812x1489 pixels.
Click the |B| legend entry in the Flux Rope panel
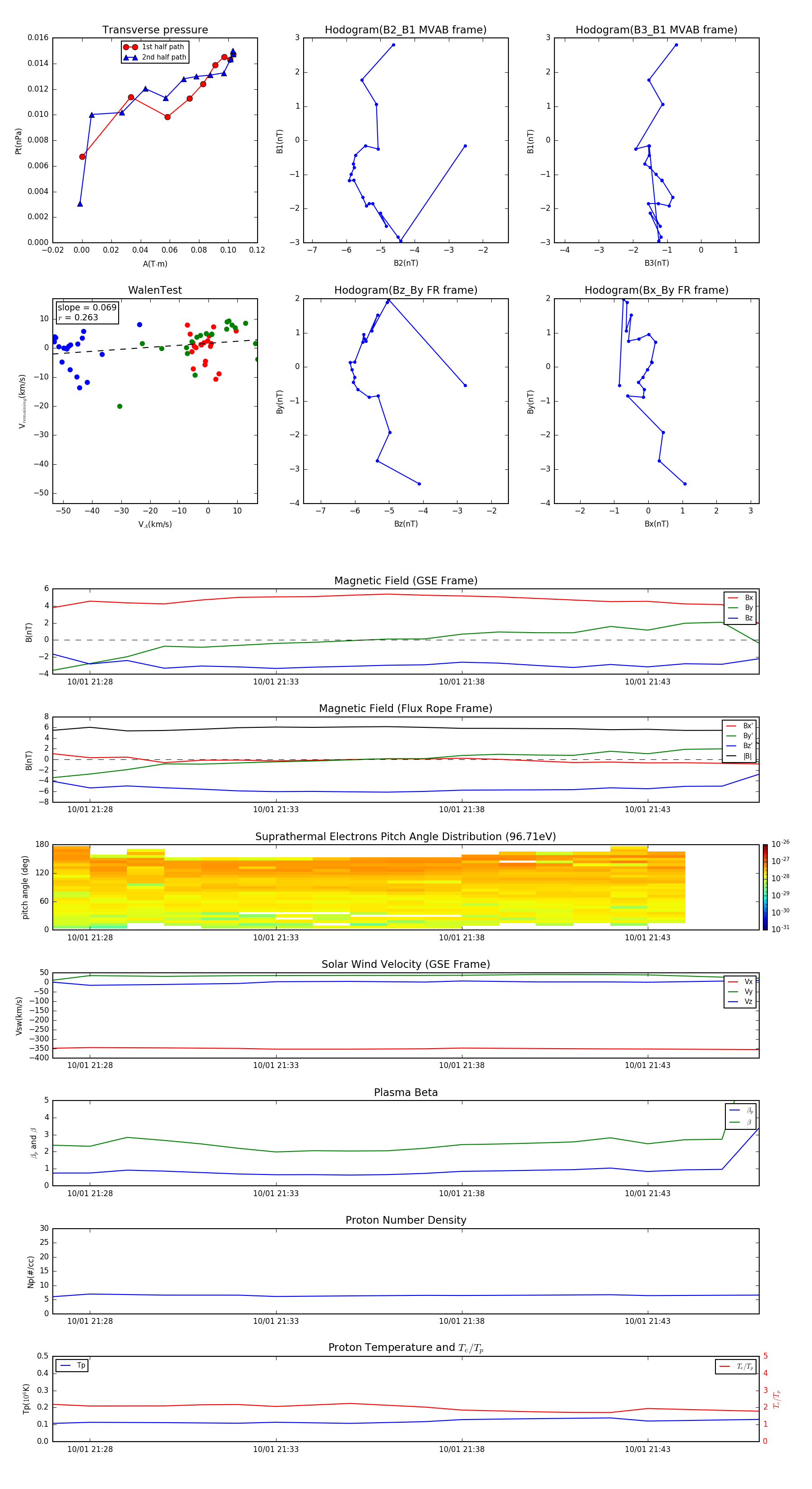740,756
